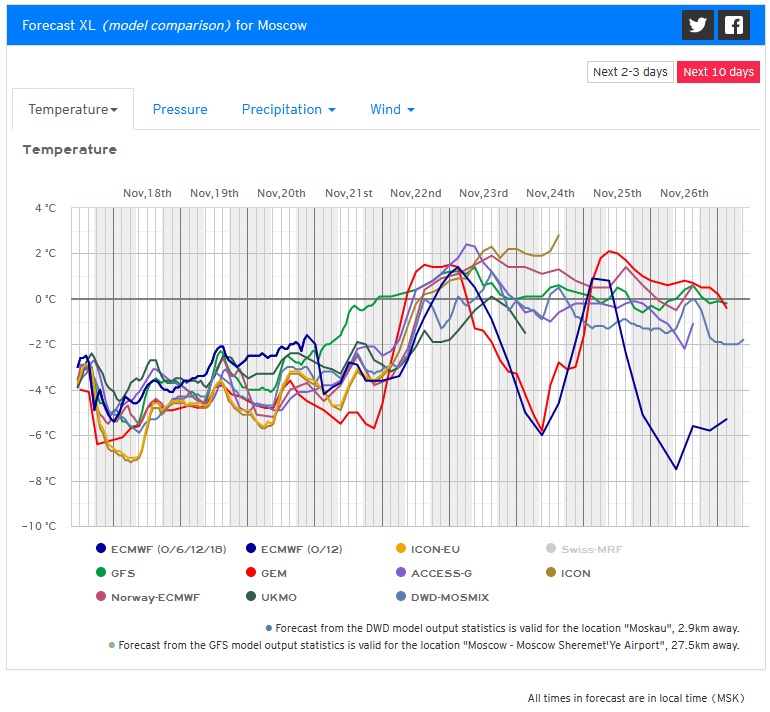Open the Precipitation dropdown menu

(x=288, y=110)
